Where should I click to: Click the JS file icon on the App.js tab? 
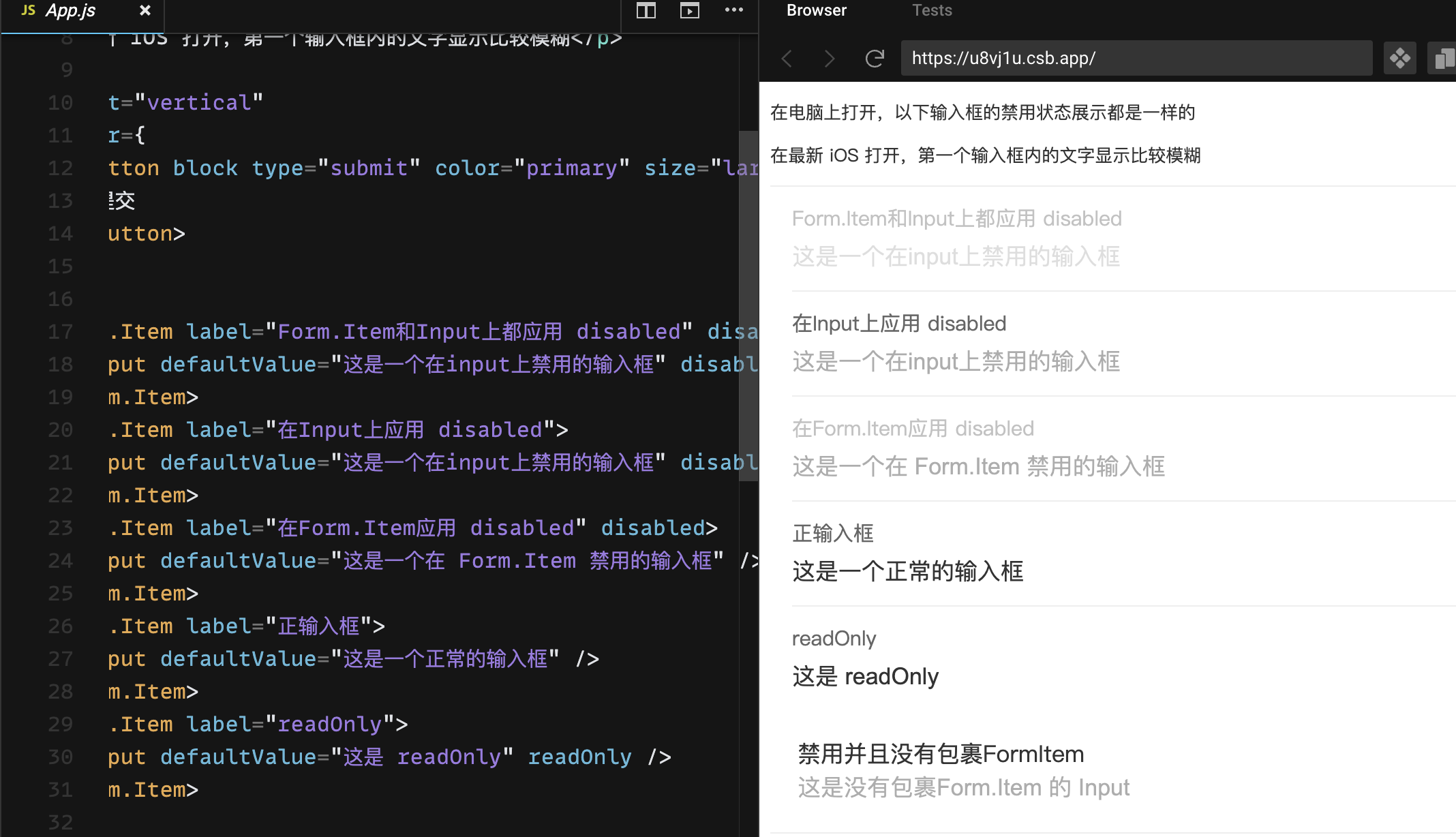(27, 10)
